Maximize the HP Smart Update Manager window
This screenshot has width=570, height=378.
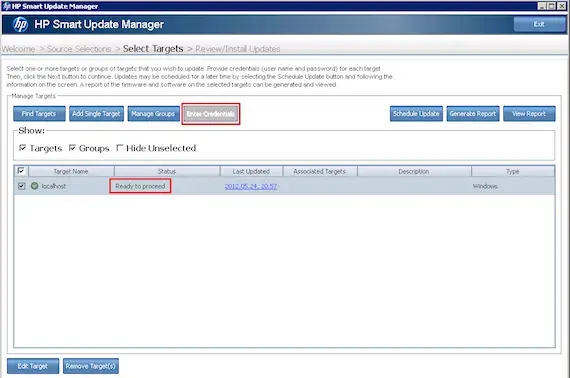tap(551, 6)
